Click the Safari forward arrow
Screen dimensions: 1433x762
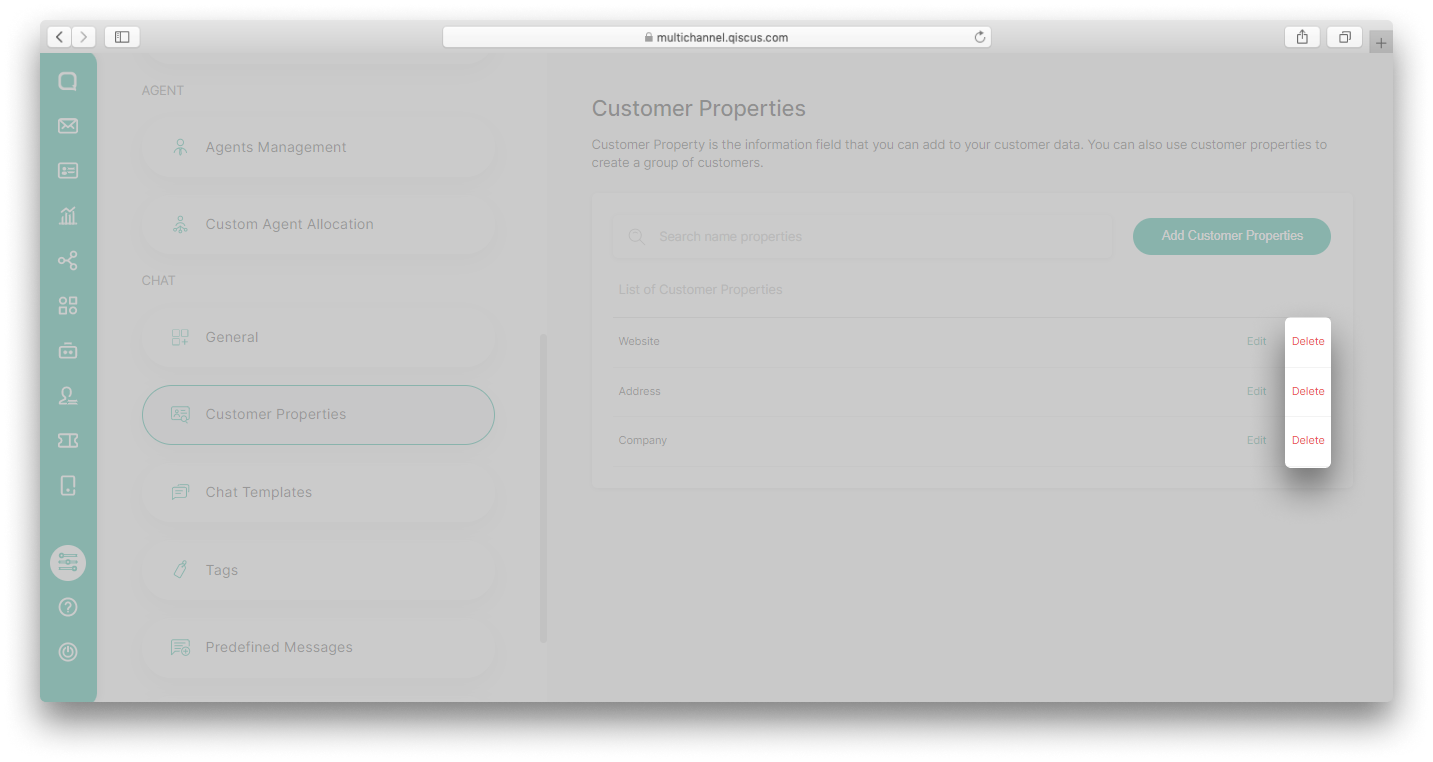[84, 37]
